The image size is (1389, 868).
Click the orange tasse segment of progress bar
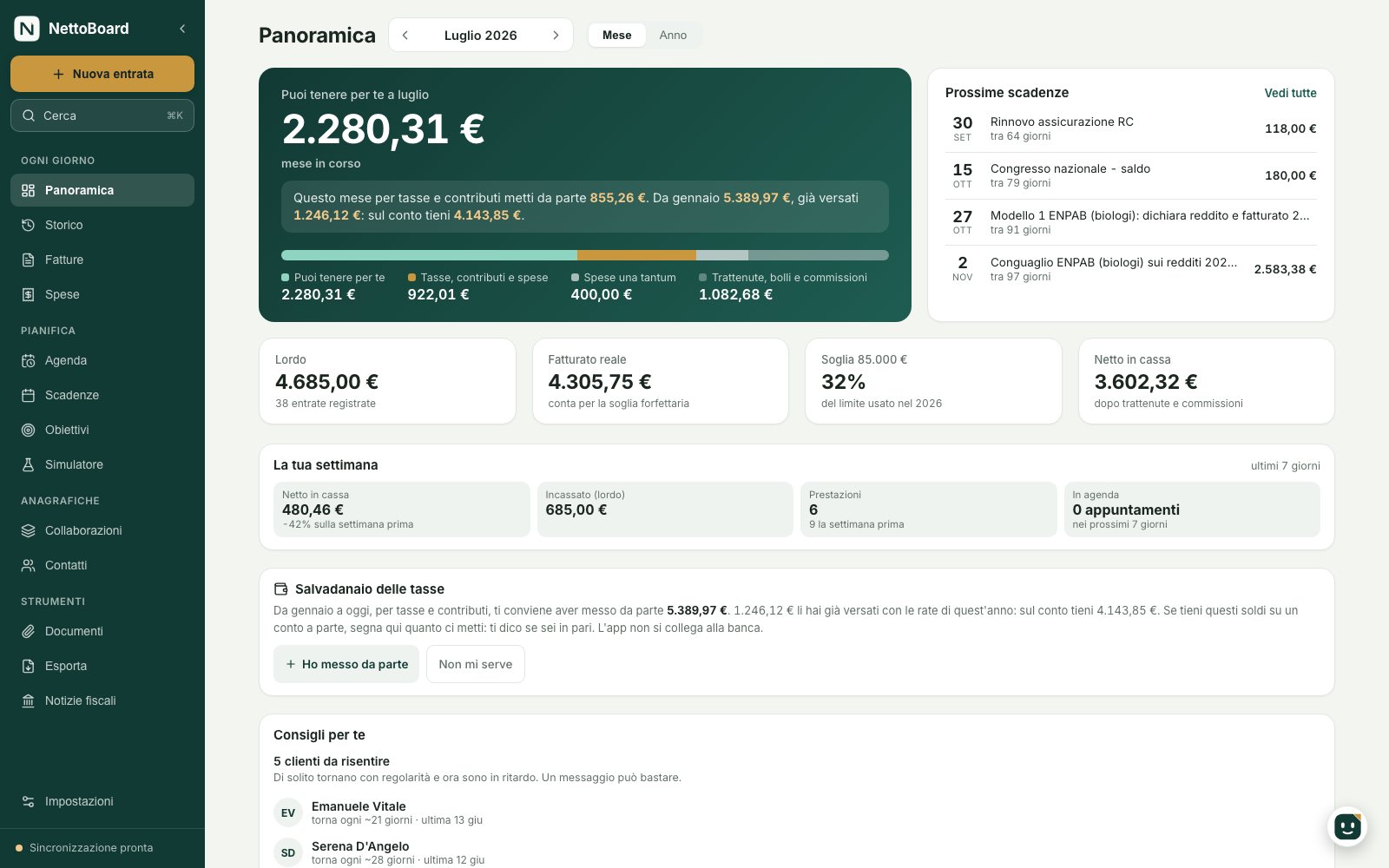pyautogui.click(x=636, y=255)
